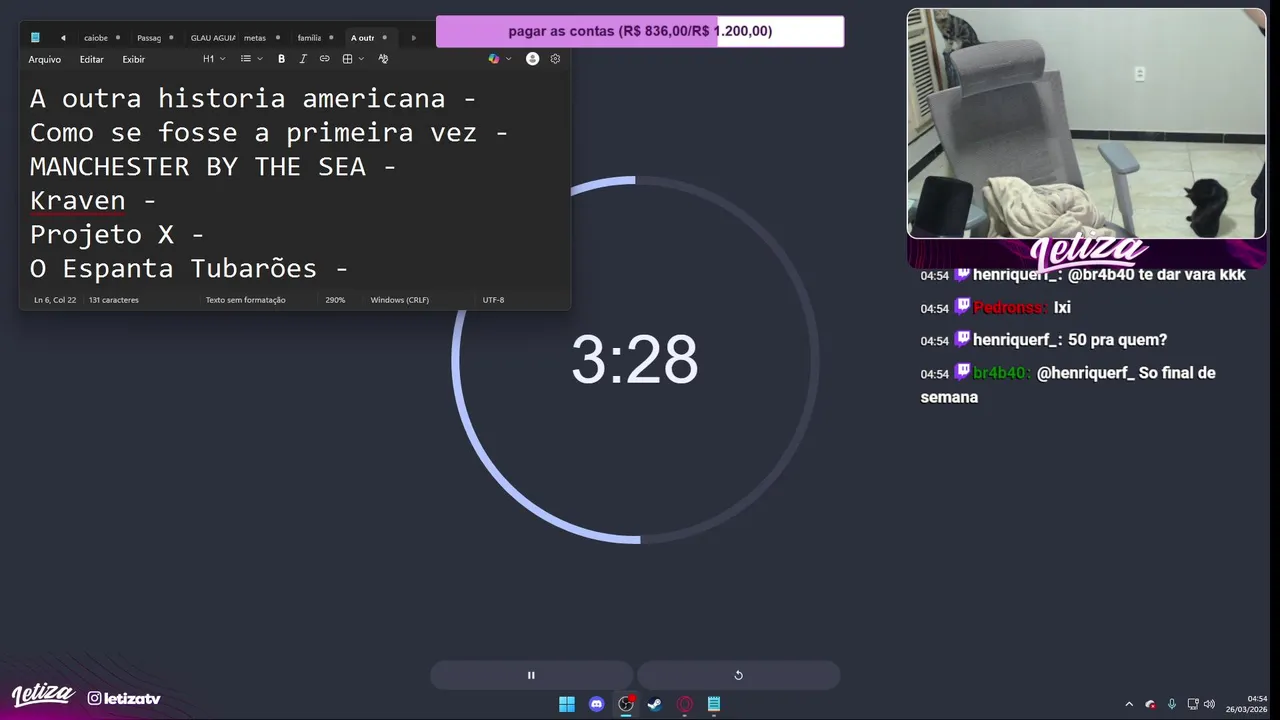
Task: Switch to the familia tab
Action: pyautogui.click(x=317, y=38)
